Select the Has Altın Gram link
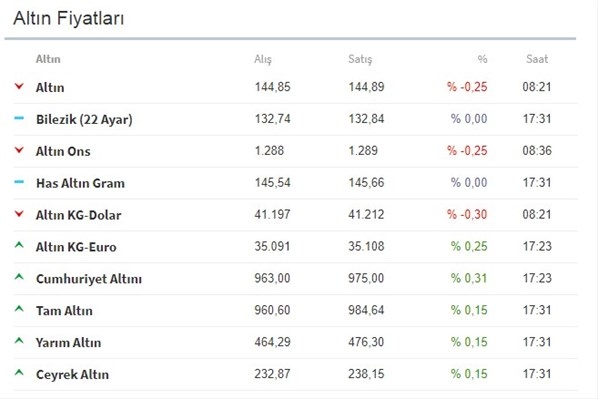The height and width of the screenshot is (399, 598). pos(80,183)
